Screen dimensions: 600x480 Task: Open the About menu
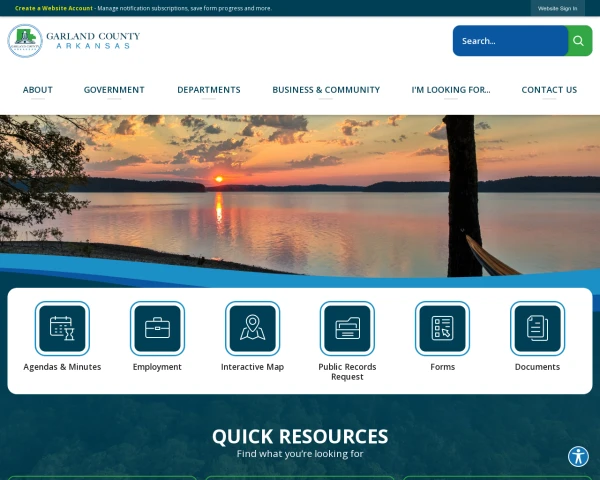coord(38,90)
